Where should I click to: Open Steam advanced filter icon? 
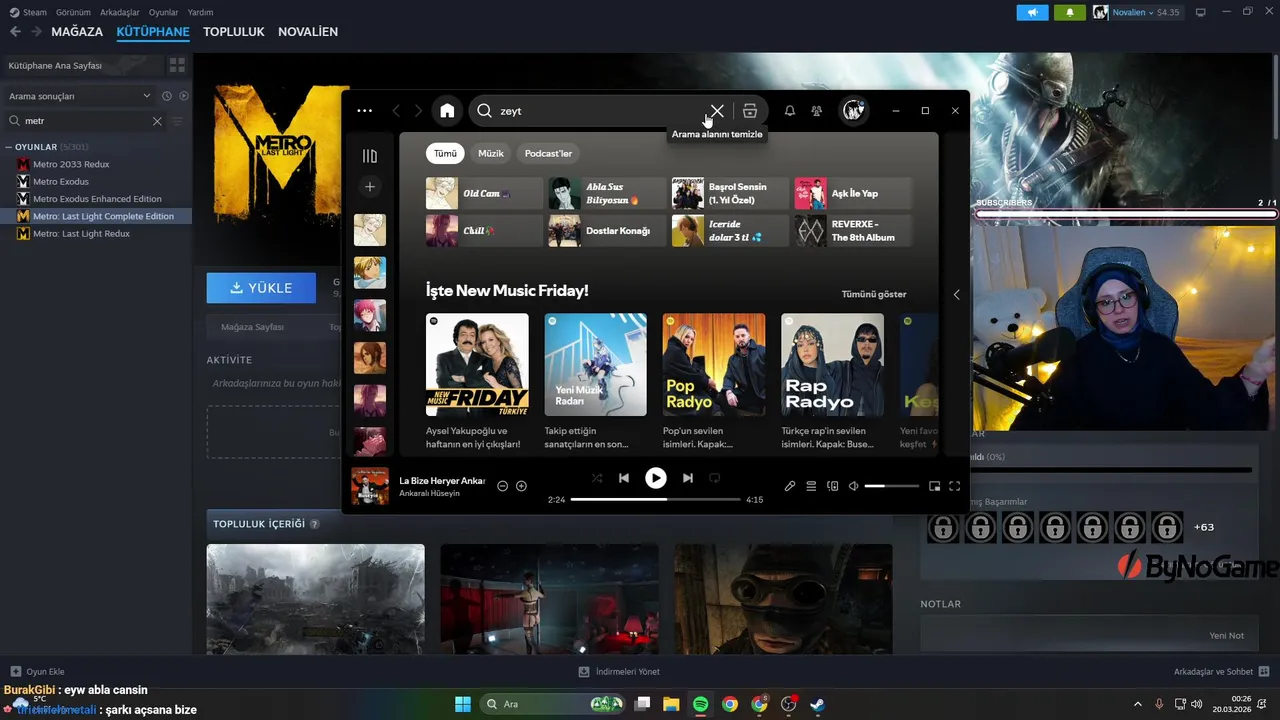(177, 121)
